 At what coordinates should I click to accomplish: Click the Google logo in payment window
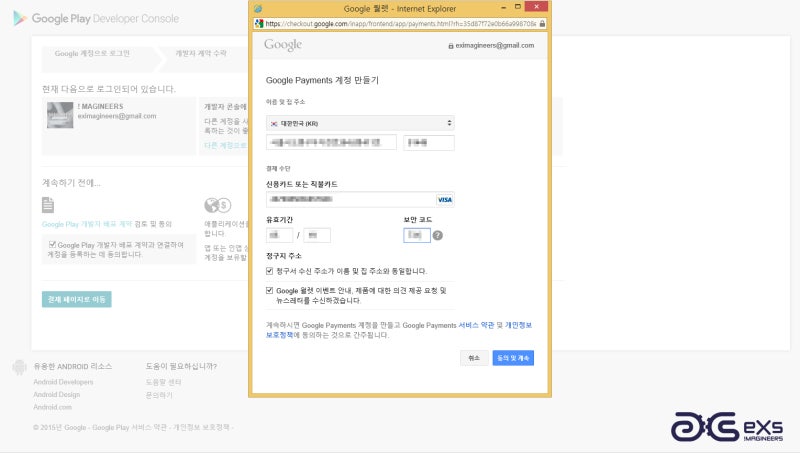pyautogui.click(x=283, y=45)
